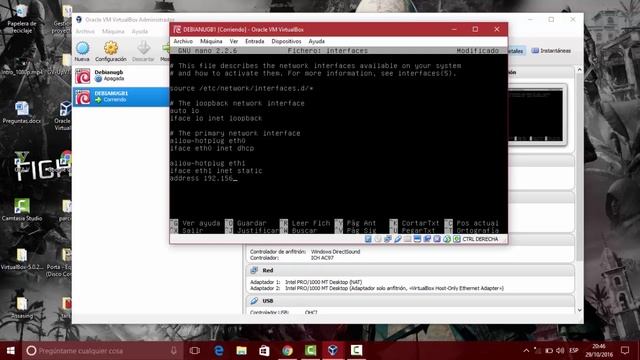Select VirtualBox-5.0.2 installer desktop icon
Image resolution: width=640 pixels, height=360 pixels.
pos(22,259)
